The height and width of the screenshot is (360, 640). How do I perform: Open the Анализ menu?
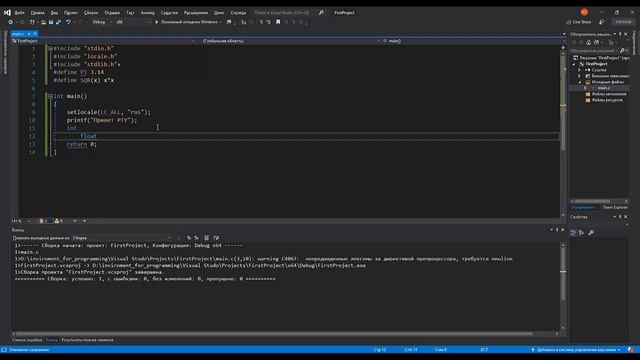147,13
